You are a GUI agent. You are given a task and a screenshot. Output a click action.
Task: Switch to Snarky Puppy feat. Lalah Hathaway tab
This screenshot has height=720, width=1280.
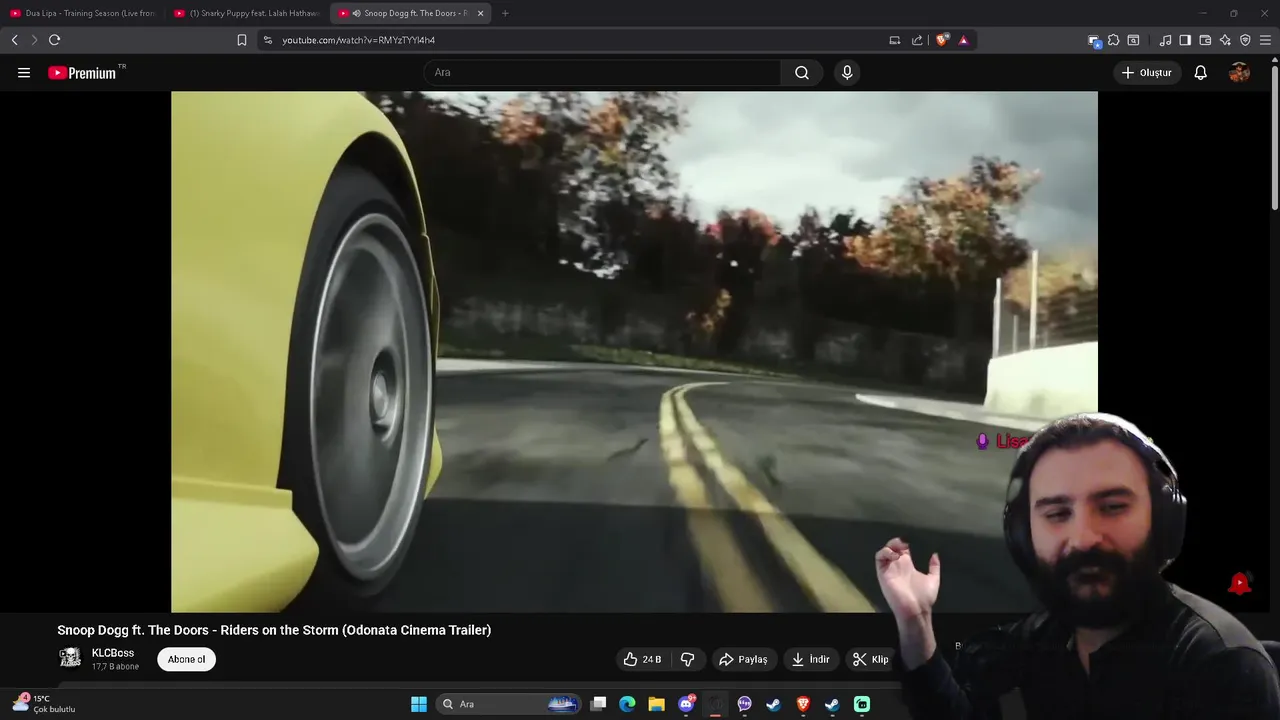click(247, 13)
